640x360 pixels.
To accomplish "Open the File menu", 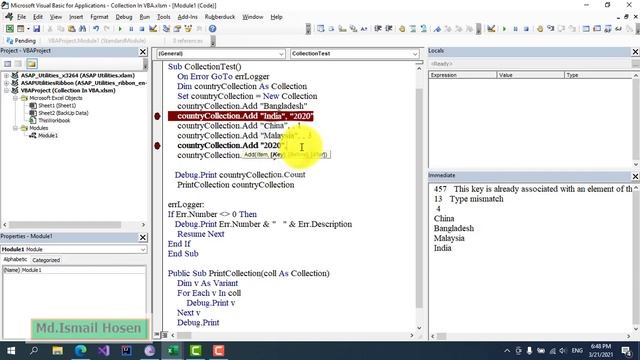I will [x=22, y=17].
